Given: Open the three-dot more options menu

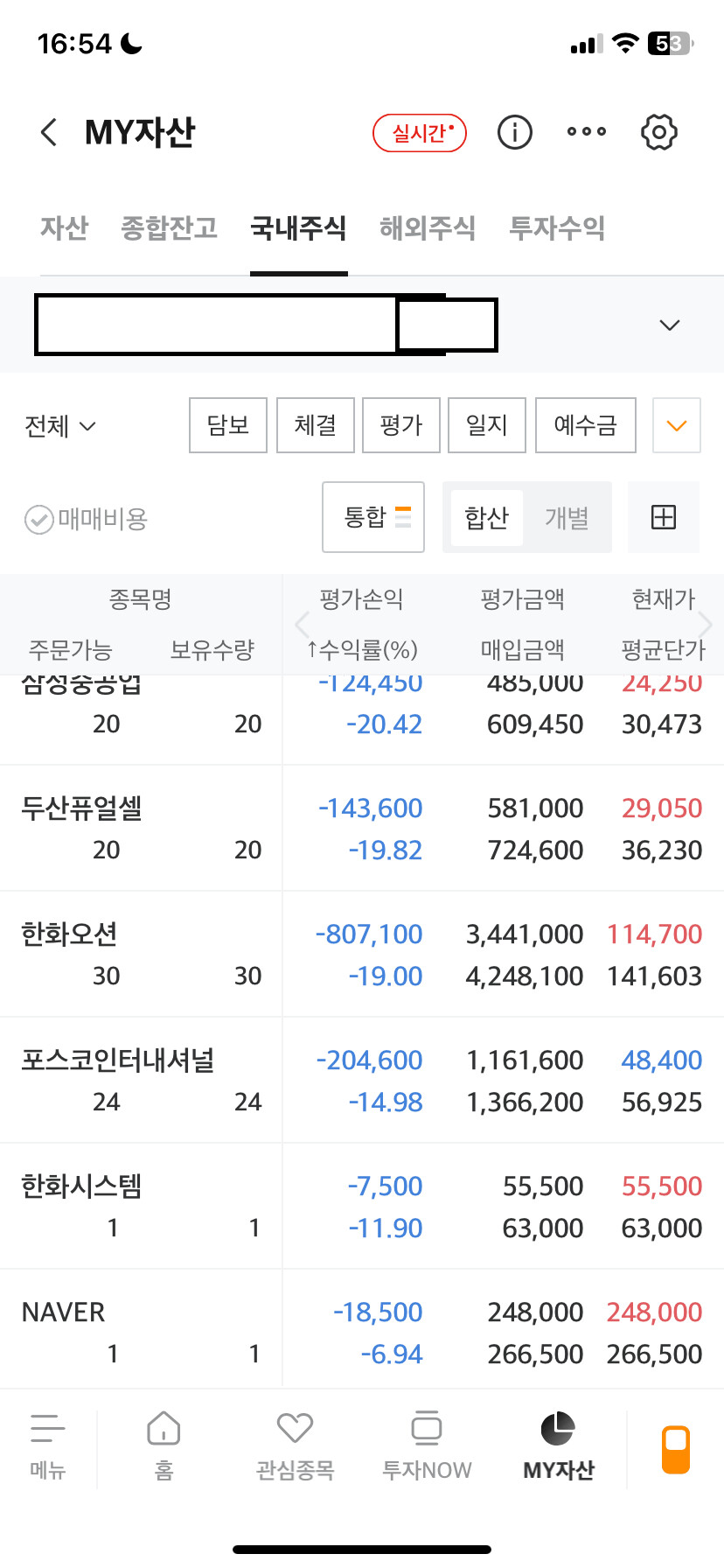Looking at the screenshot, I should click(586, 132).
